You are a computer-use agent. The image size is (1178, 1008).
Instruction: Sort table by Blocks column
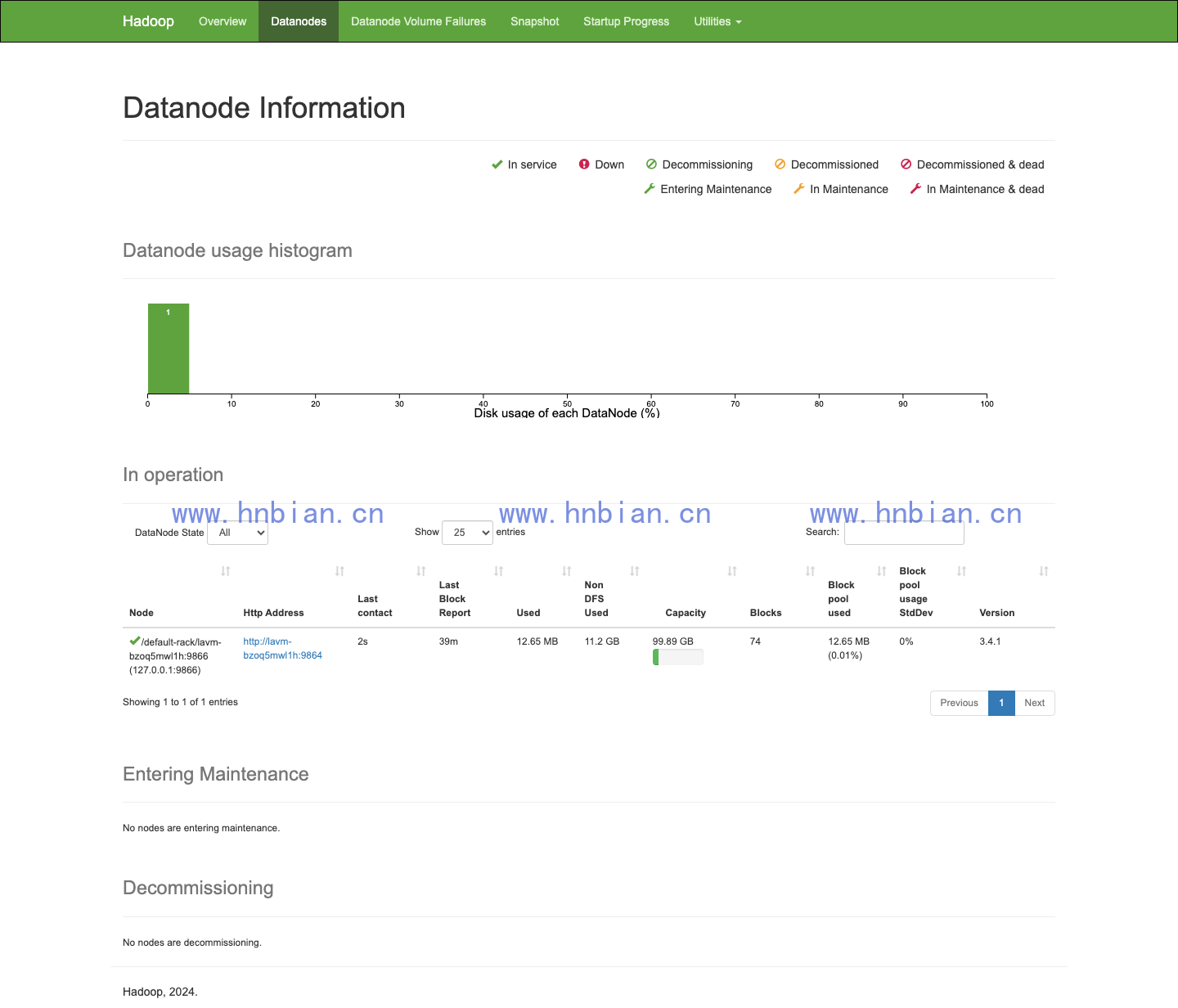click(x=782, y=592)
